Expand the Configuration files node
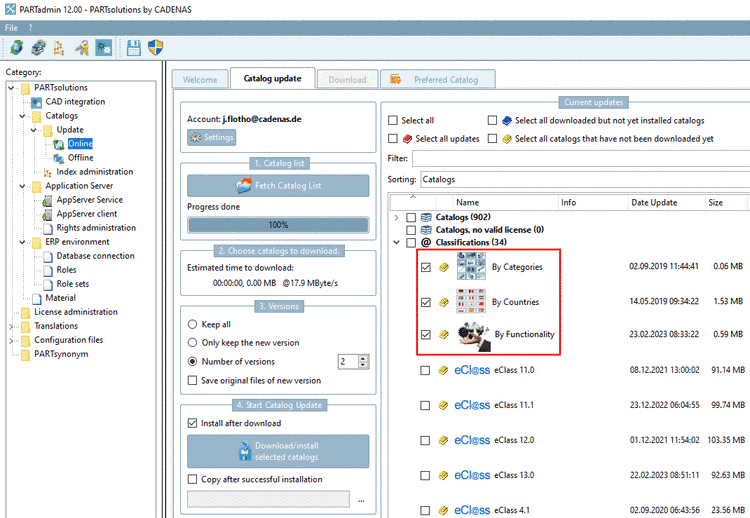 click(x=11, y=341)
